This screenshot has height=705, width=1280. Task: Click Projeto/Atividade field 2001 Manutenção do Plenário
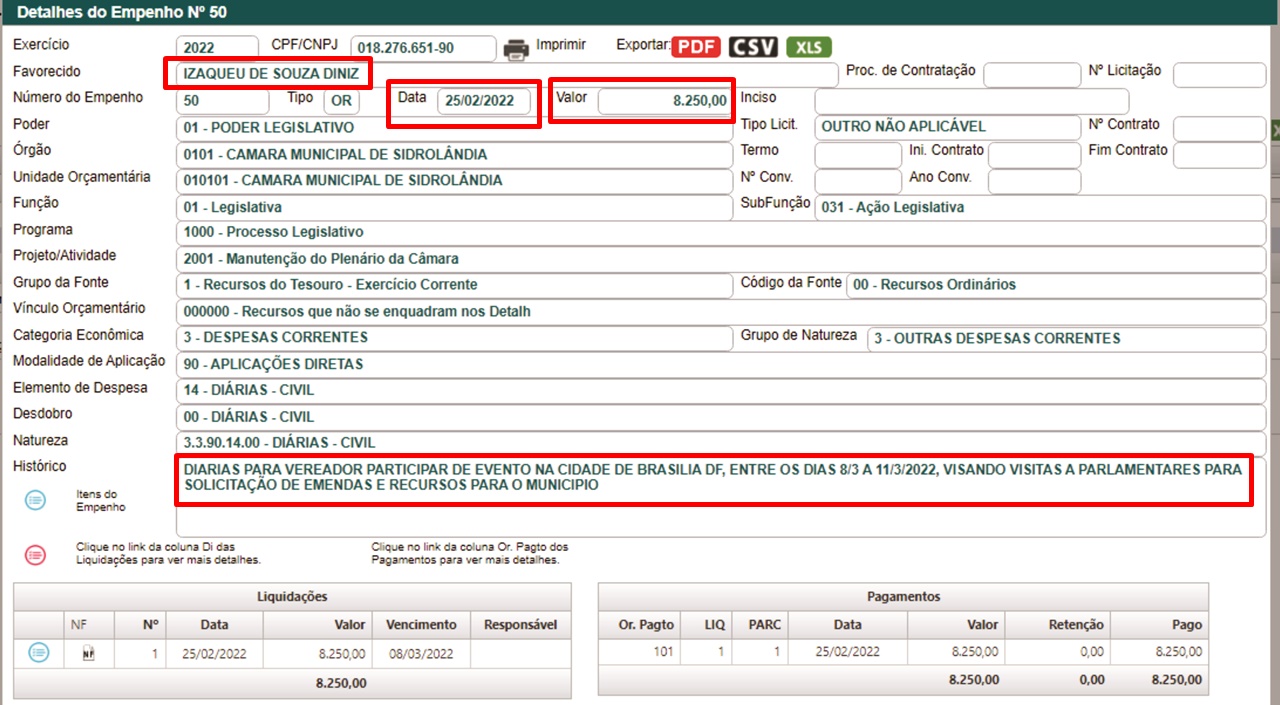720,259
